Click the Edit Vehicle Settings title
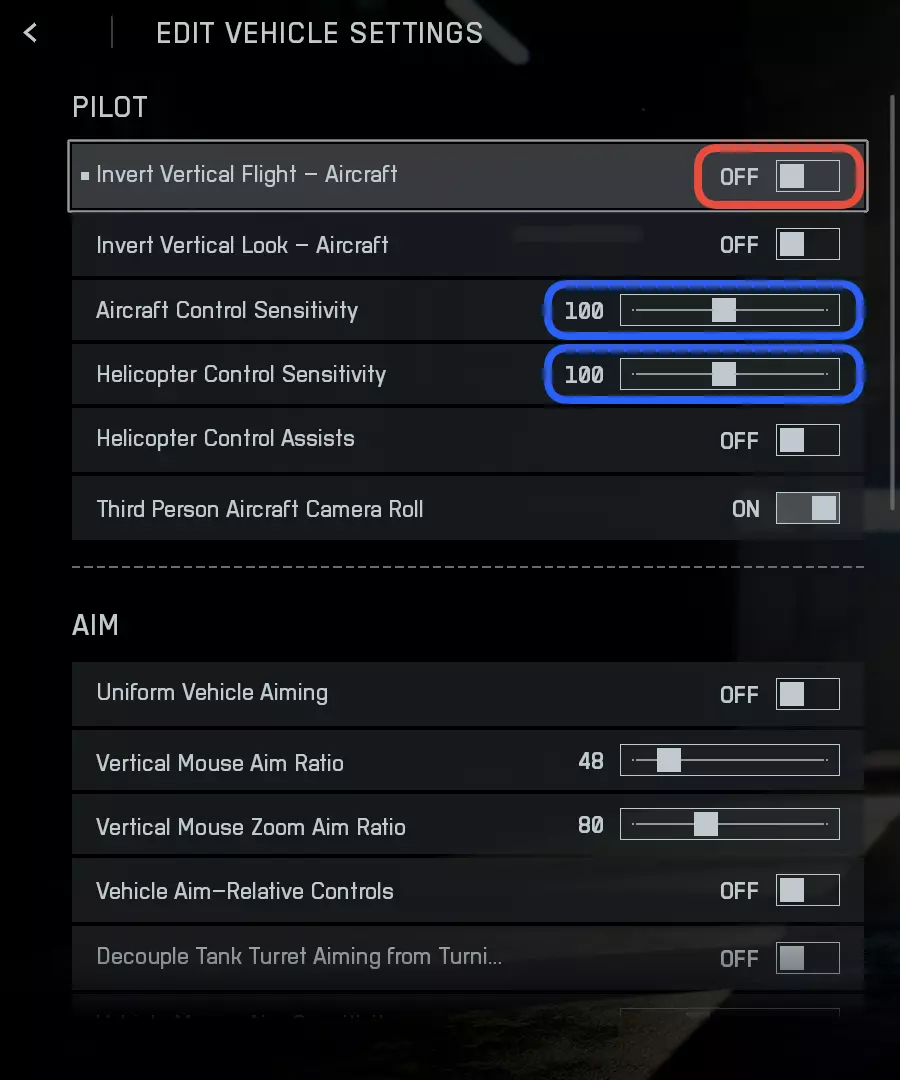Screen dimensions: 900x1080 click(320, 33)
